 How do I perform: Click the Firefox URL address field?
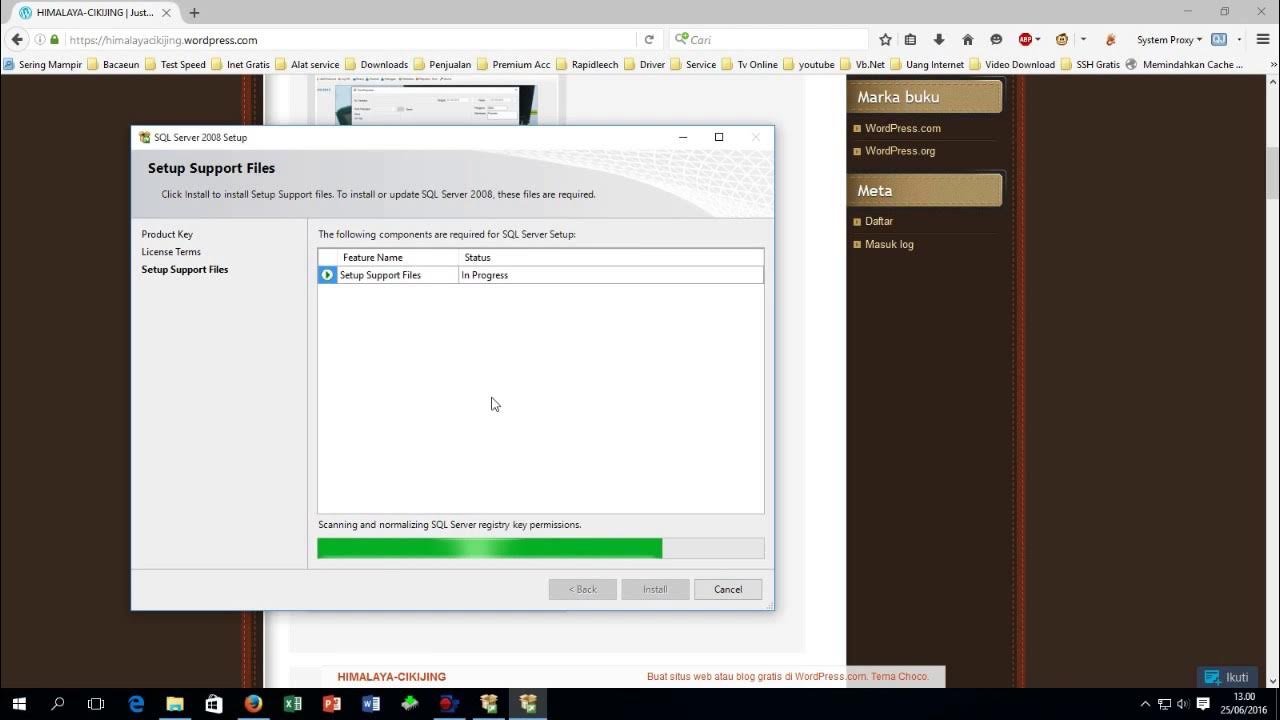coord(350,40)
